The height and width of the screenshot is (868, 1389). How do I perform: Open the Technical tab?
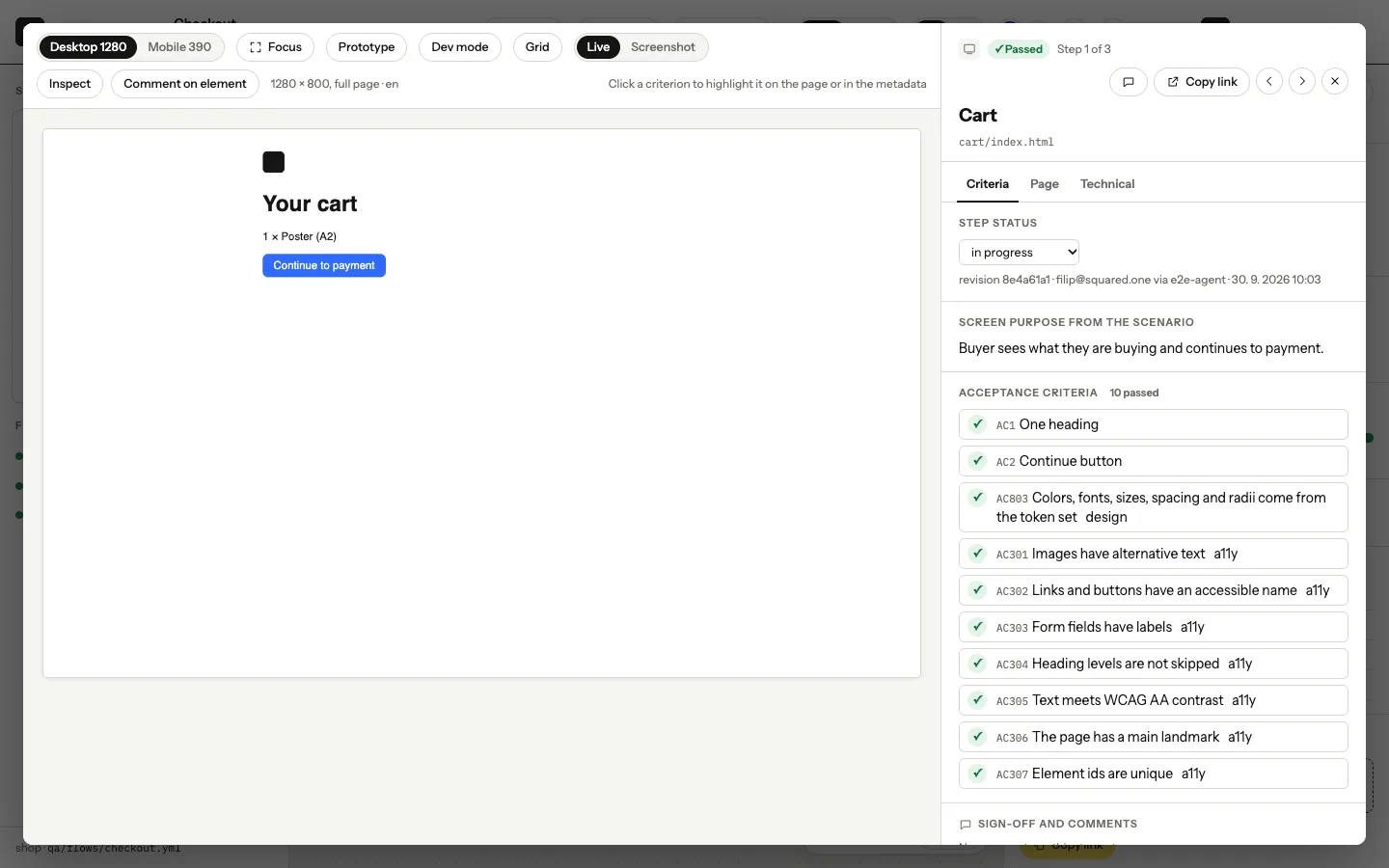click(1107, 184)
